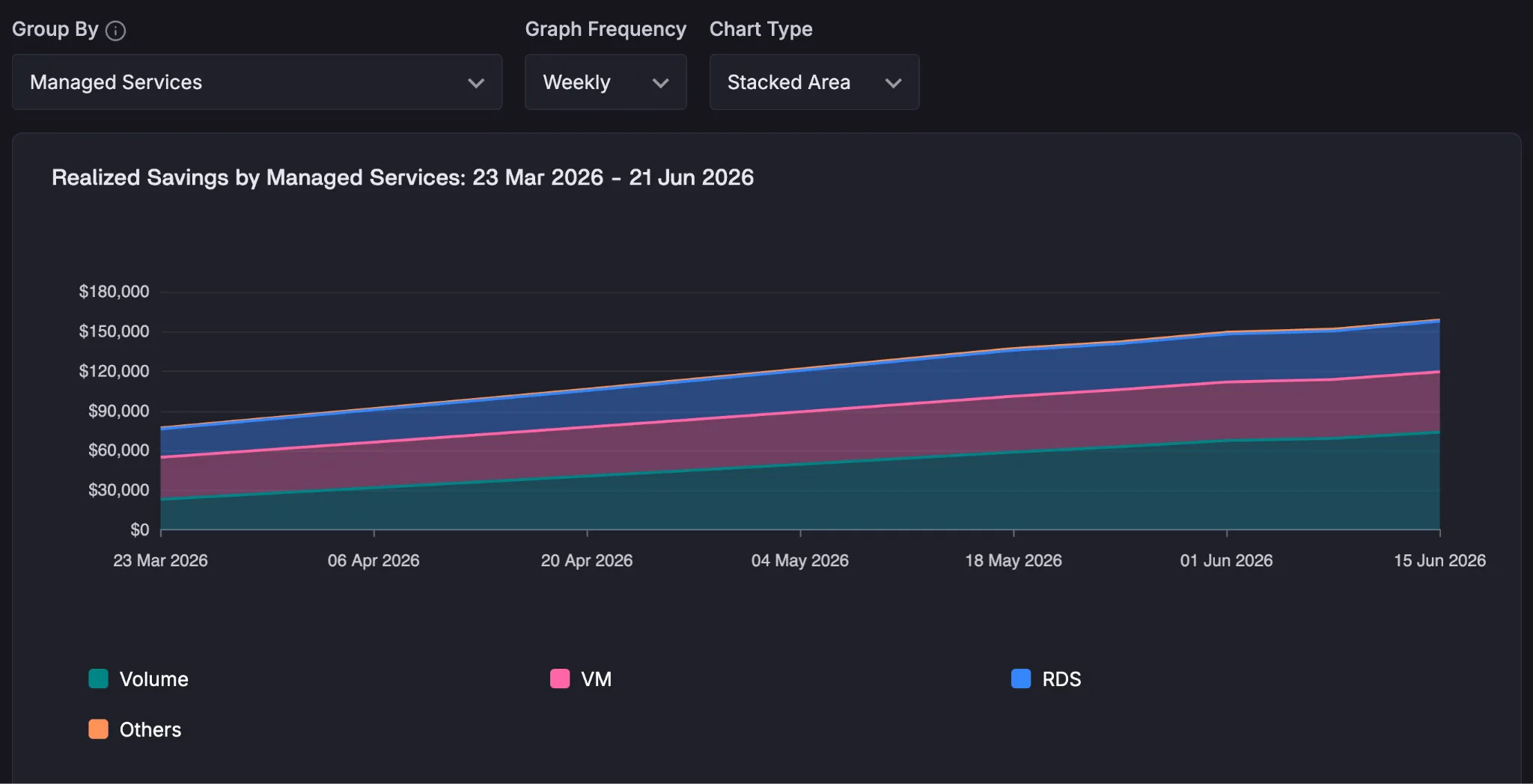Image resolution: width=1533 pixels, height=784 pixels.
Task: Click the 06 Apr 2026 axis label
Action: click(x=374, y=560)
